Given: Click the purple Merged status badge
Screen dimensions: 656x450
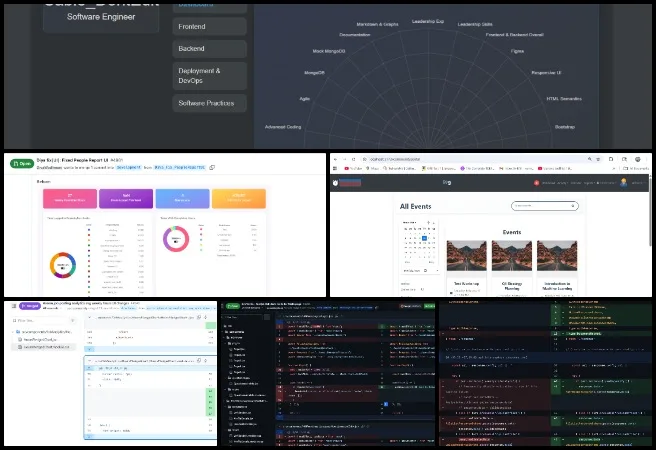Looking at the screenshot, I should click(x=30, y=306).
